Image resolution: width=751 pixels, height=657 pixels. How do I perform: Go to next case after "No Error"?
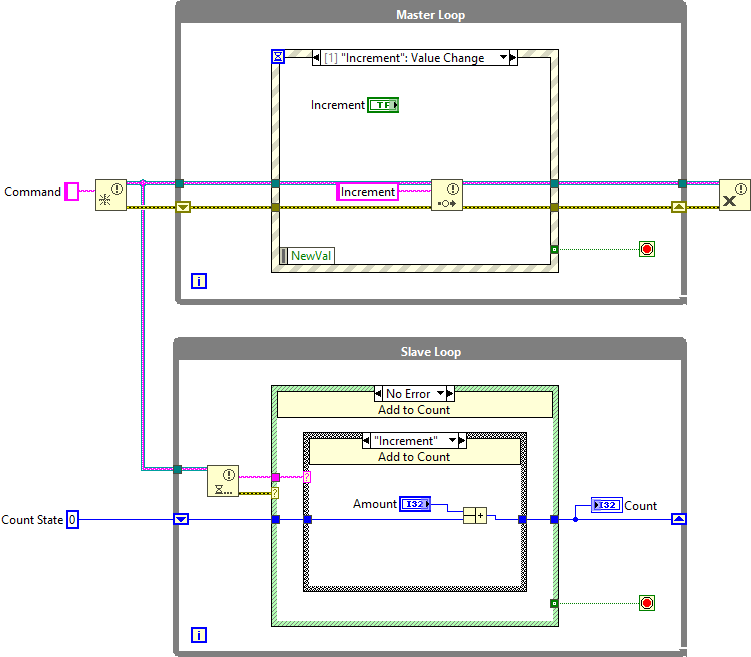tap(449, 394)
